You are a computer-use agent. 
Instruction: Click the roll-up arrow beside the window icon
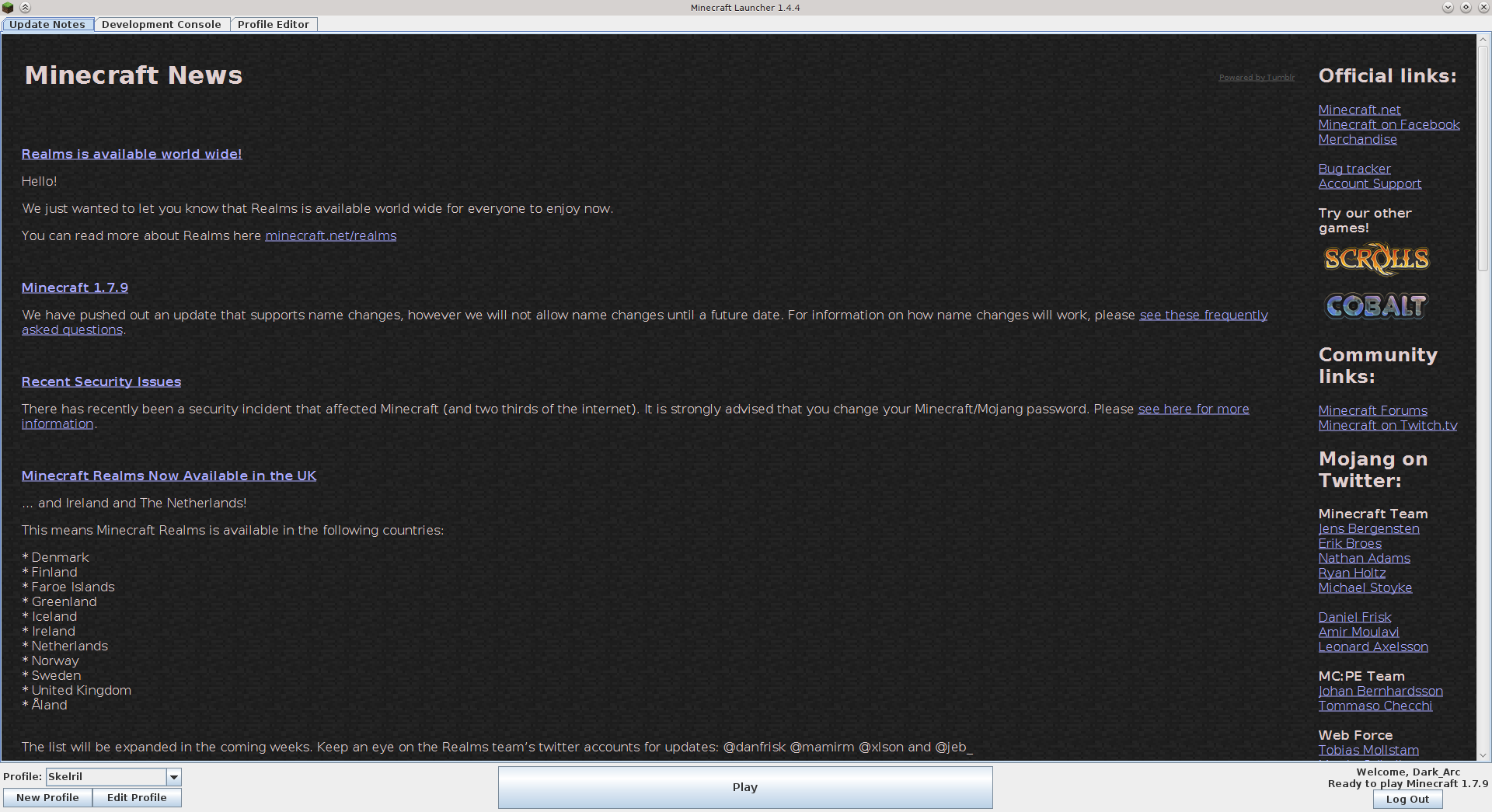coord(25,8)
